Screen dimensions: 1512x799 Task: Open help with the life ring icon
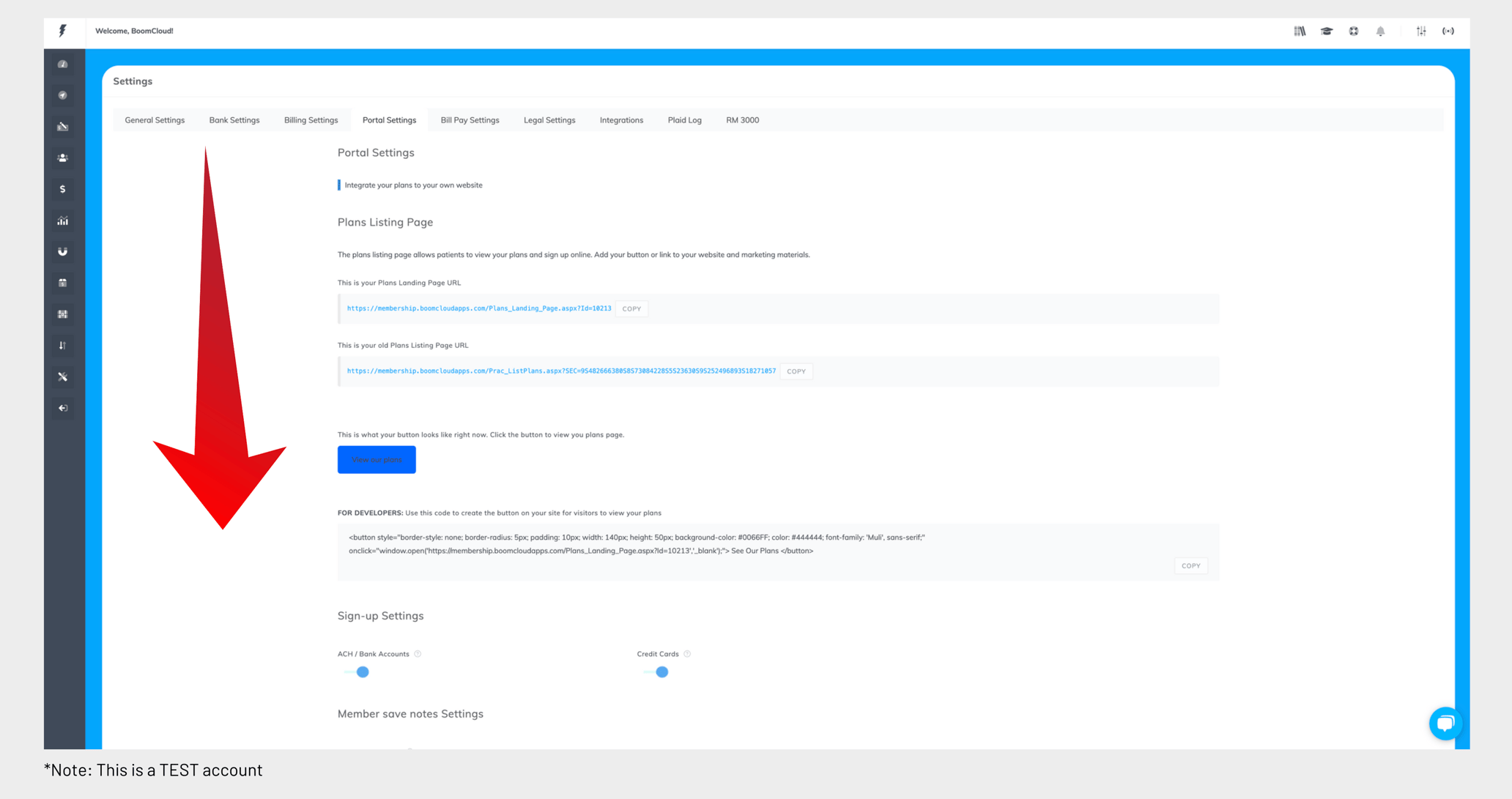click(x=1353, y=31)
